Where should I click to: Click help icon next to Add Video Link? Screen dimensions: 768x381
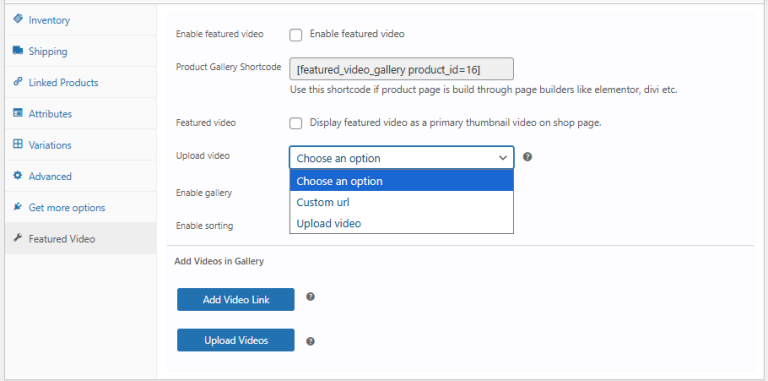click(x=310, y=297)
